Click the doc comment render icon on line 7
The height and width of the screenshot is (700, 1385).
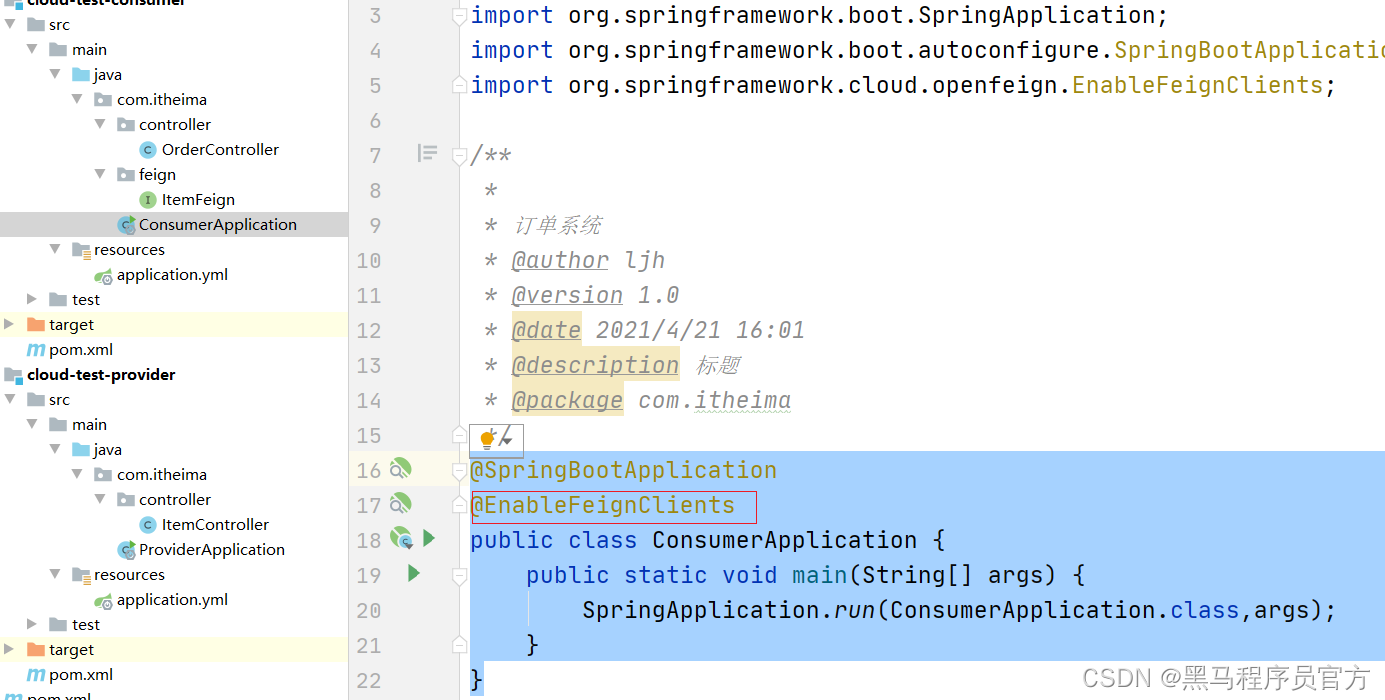pos(428,154)
